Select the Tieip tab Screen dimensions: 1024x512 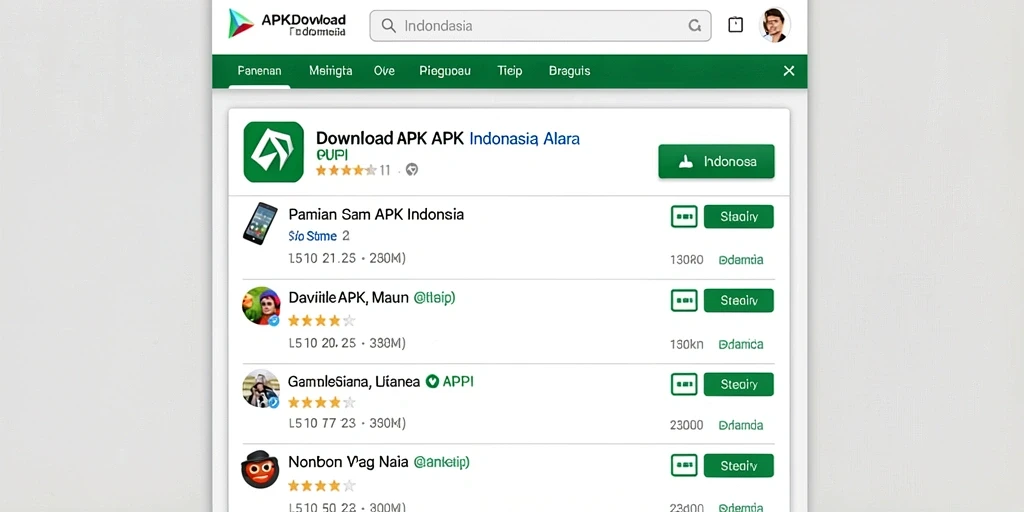click(x=509, y=71)
